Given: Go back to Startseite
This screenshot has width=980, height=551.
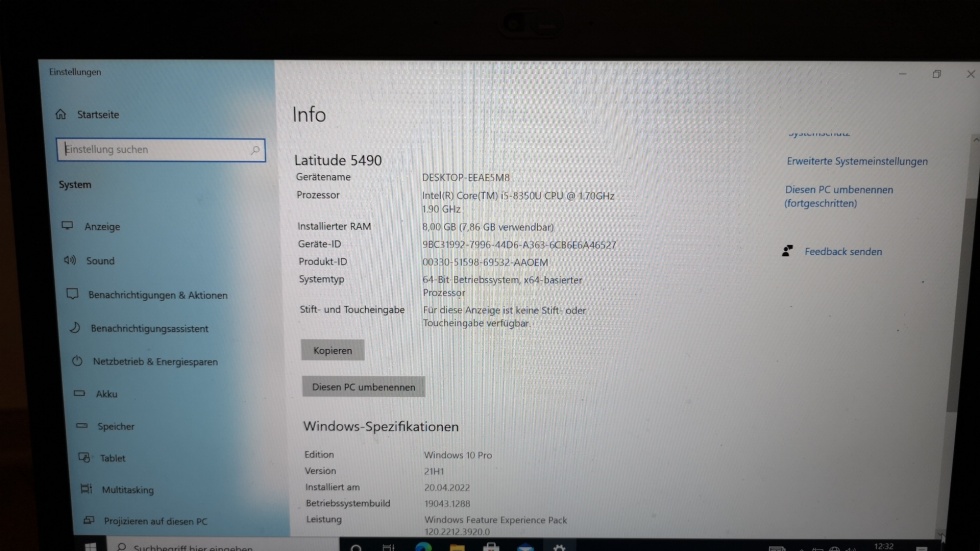Looking at the screenshot, I should pyautogui.click(x=98, y=114).
